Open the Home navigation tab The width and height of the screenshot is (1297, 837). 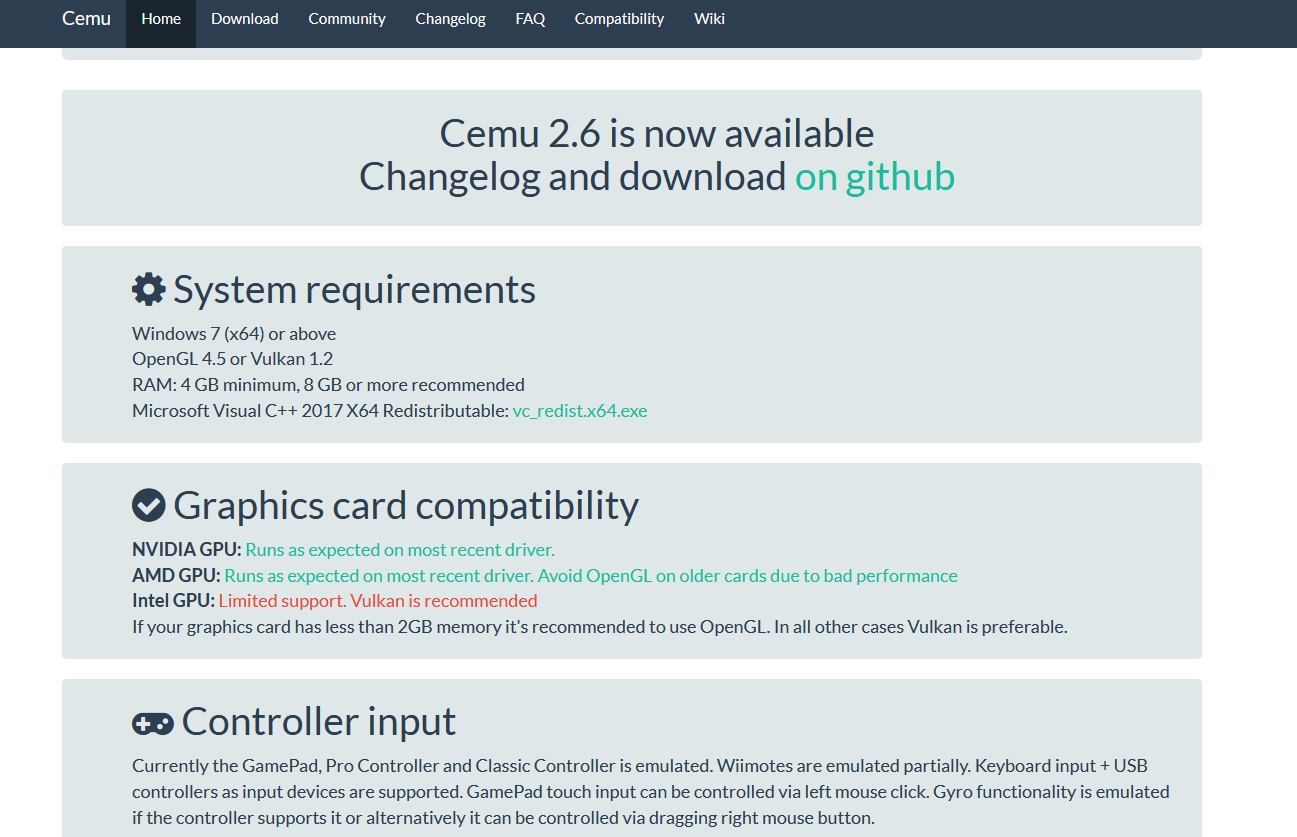pyautogui.click(x=161, y=19)
